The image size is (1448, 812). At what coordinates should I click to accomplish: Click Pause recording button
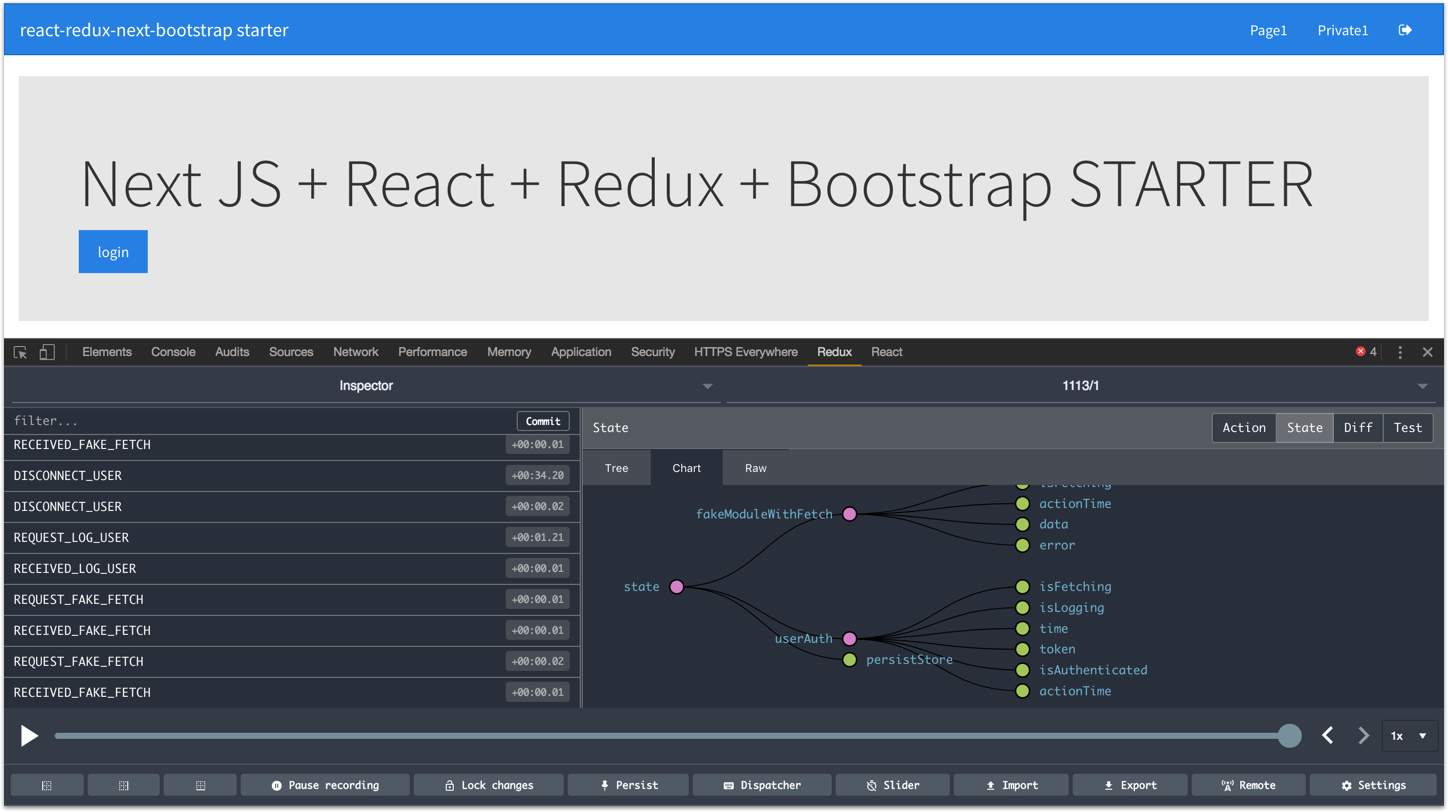coord(325,785)
